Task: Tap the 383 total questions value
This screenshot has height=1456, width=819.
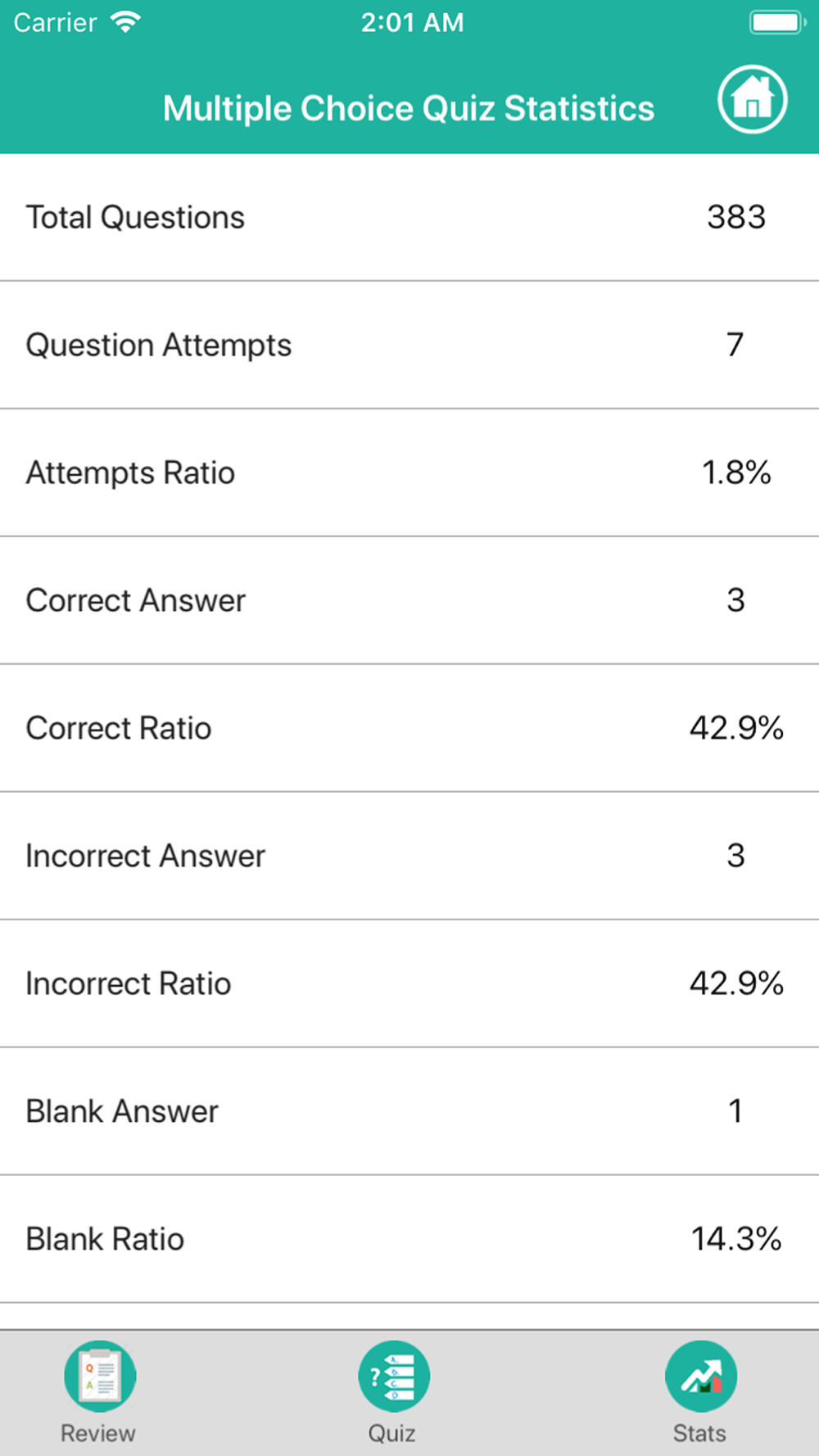Action: point(736,217)
